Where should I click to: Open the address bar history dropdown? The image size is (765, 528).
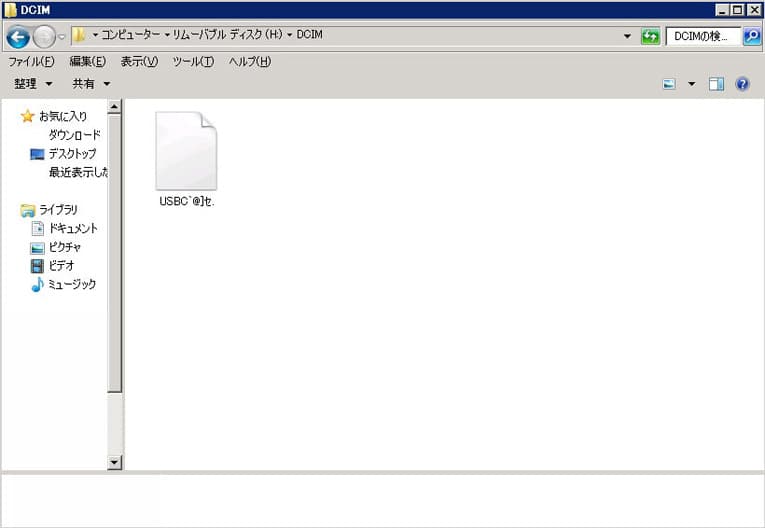point(627,36)
